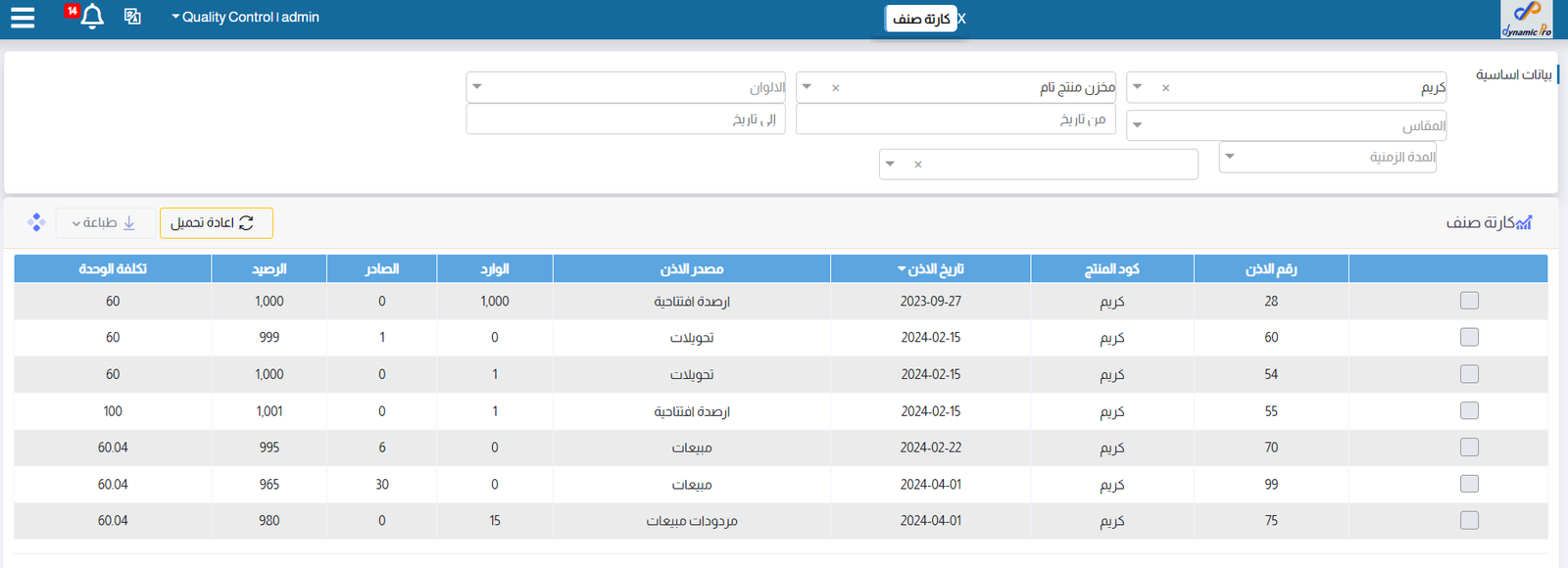
Task: Open the طباعة print button menu
Action: point(104,223)
